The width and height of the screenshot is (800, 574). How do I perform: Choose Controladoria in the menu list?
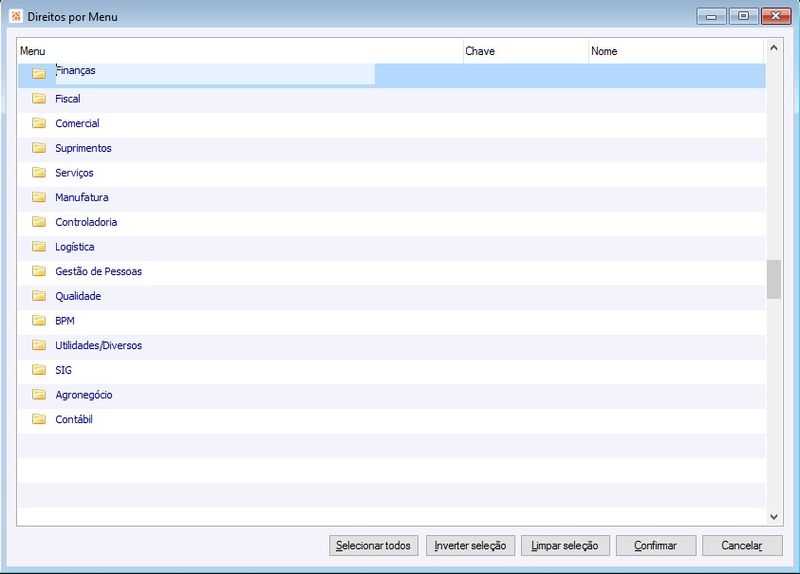(x=86, y=222)
